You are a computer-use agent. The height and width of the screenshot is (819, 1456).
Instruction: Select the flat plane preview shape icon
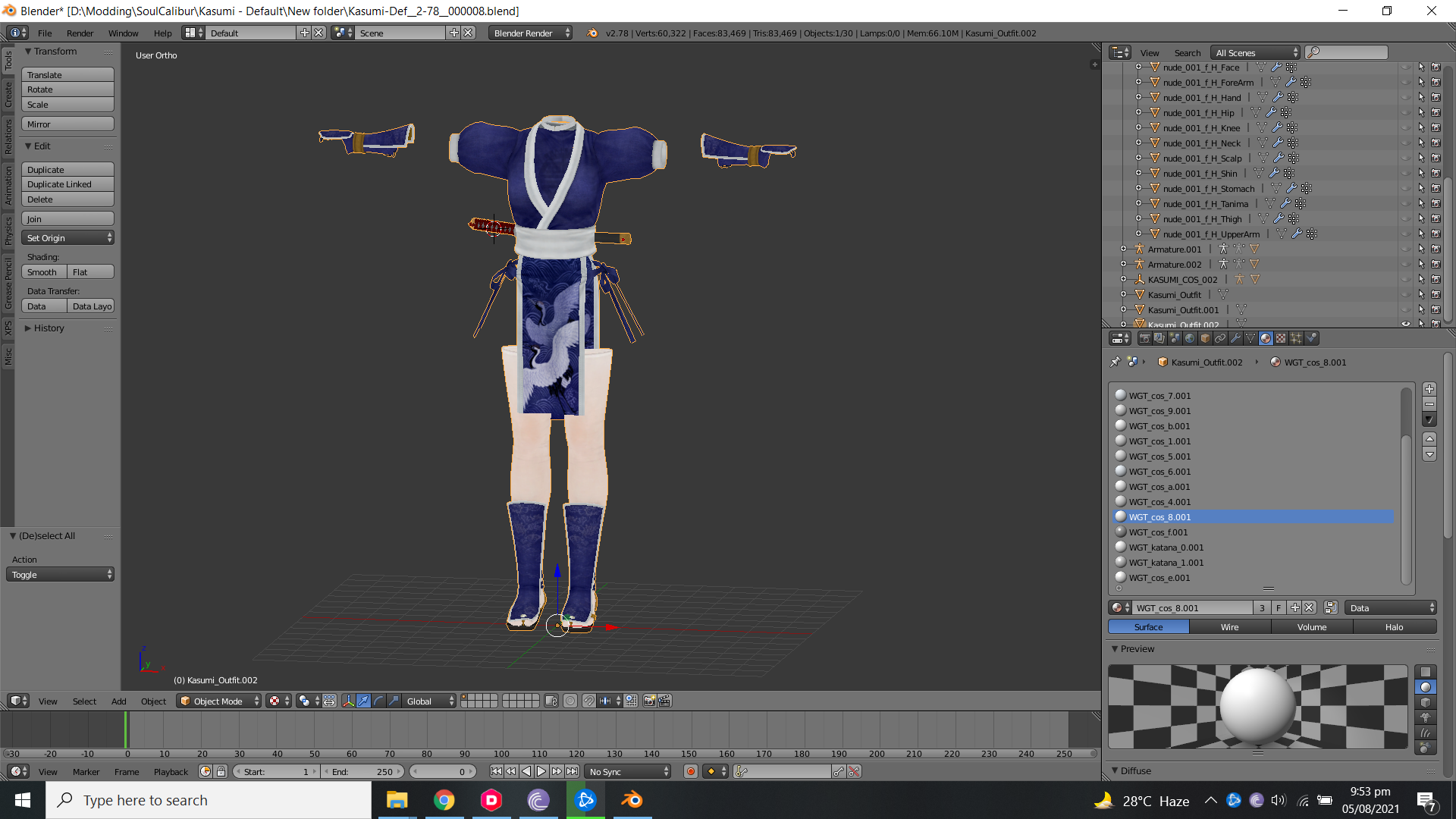[1426, 672]
